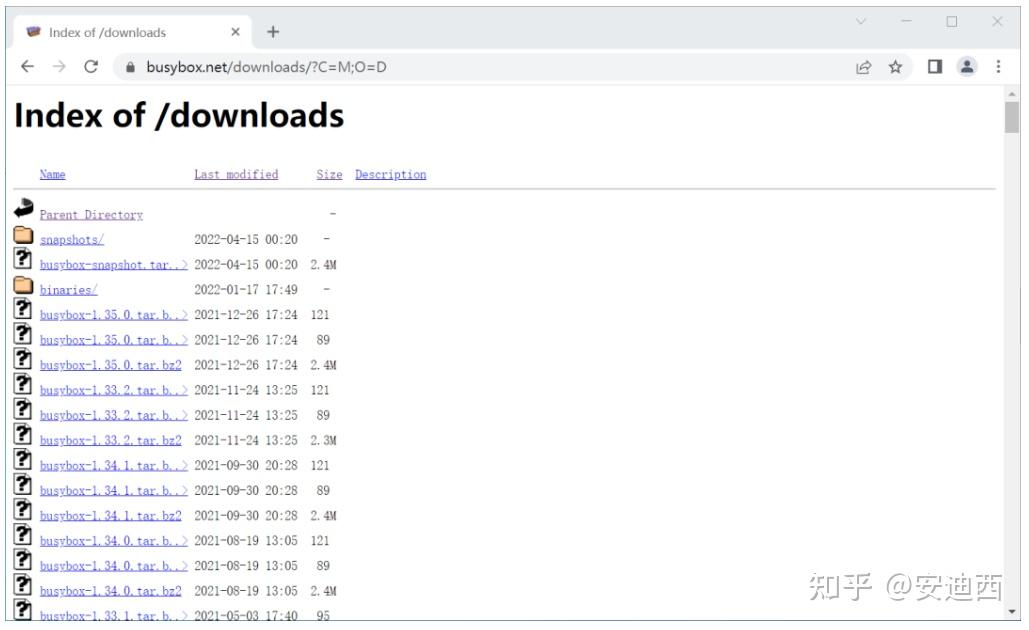Image resolution: width=1029 pixels, height=630 pixels.
Task: Download busybox-1.33.2.tar.bz2
Action: pyautogui.click(x=110, y=440)
